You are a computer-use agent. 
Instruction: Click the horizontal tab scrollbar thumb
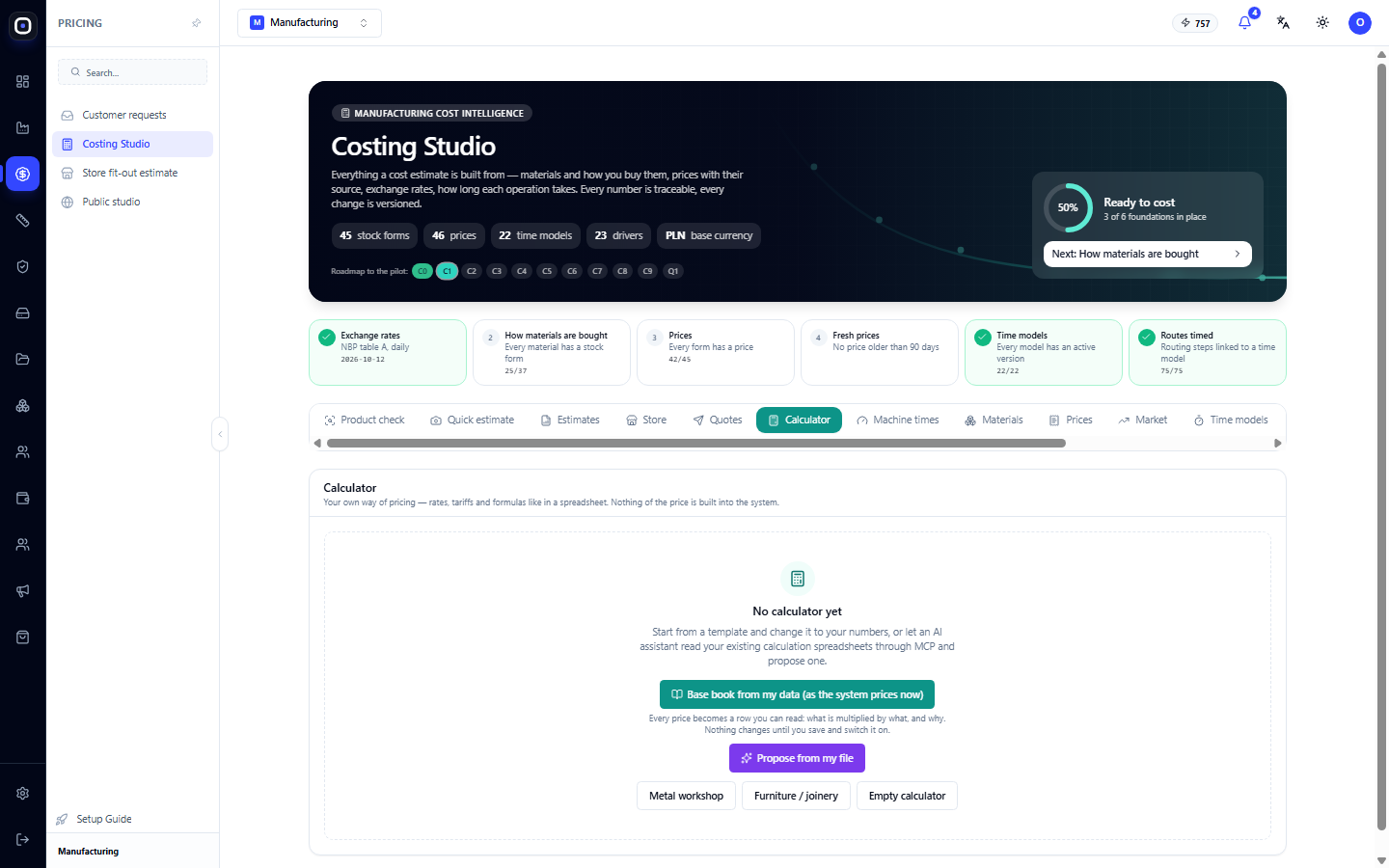tap(696, 444)
